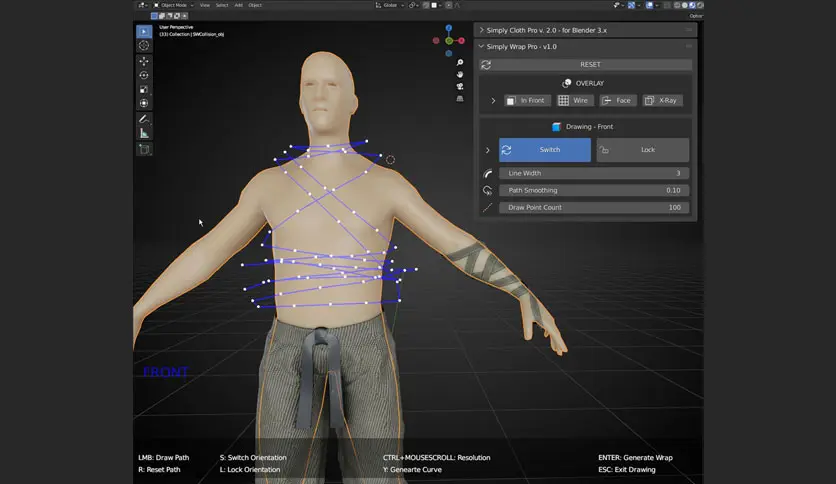Select the Move tool
The height and width of the screenshot is (484, 836).
click(x=144, y=61)
